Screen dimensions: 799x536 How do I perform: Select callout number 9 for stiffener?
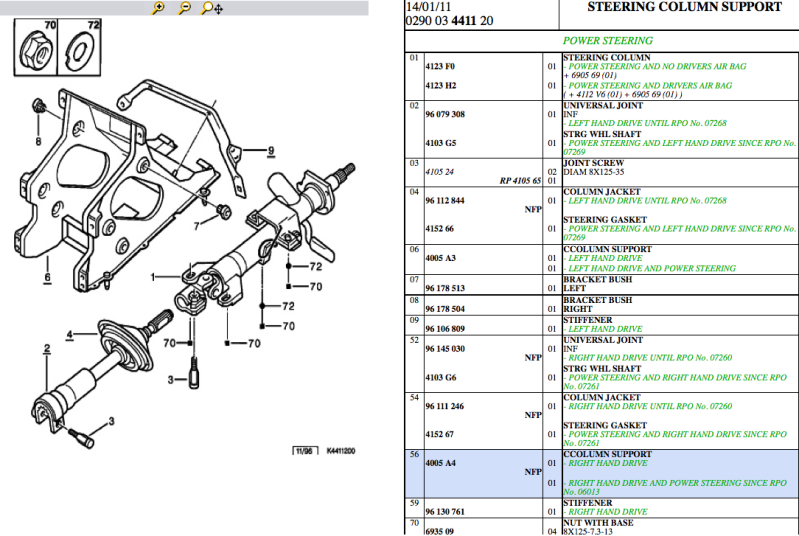(271, 150)
